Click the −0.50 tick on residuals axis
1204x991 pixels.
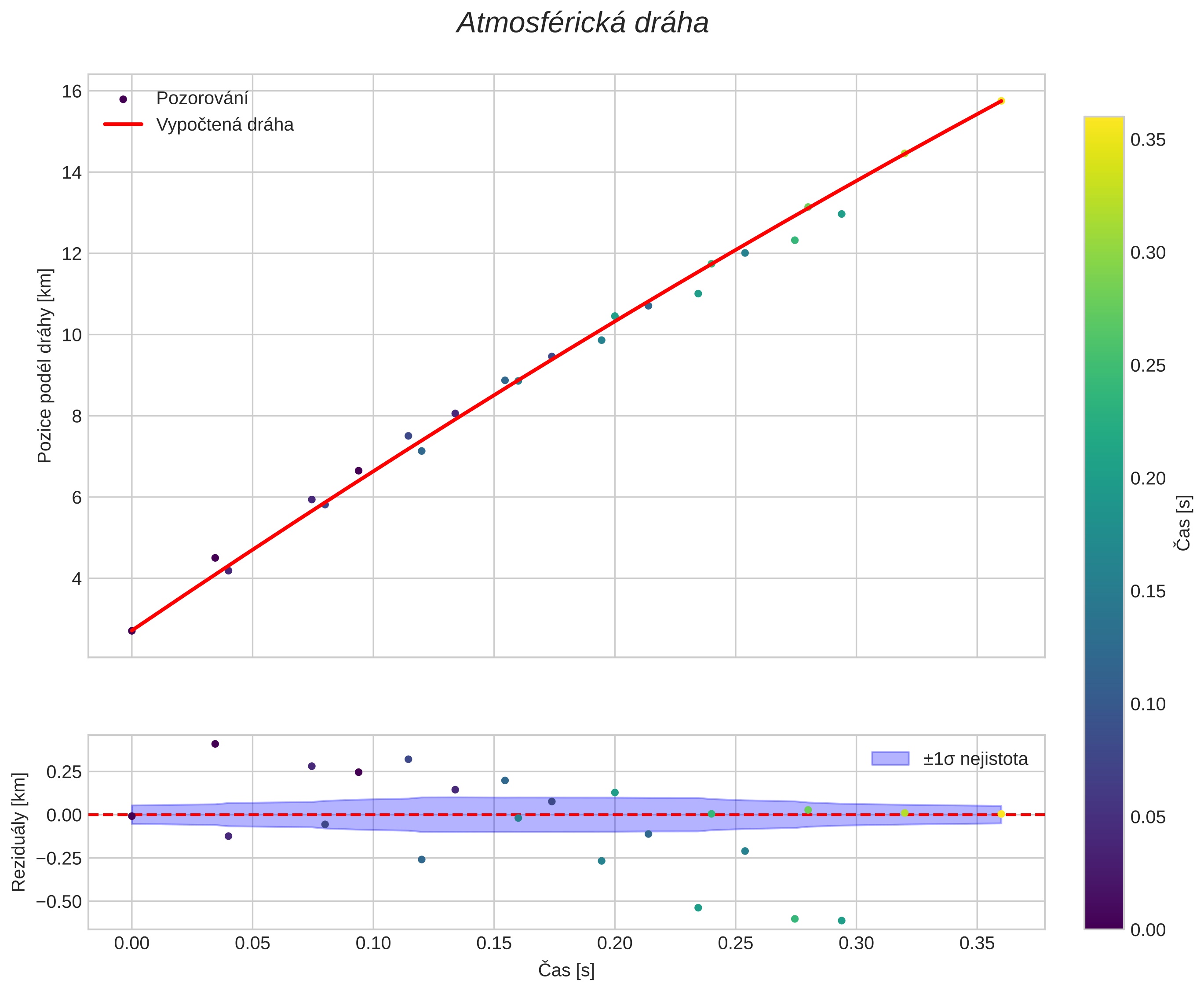59,901
